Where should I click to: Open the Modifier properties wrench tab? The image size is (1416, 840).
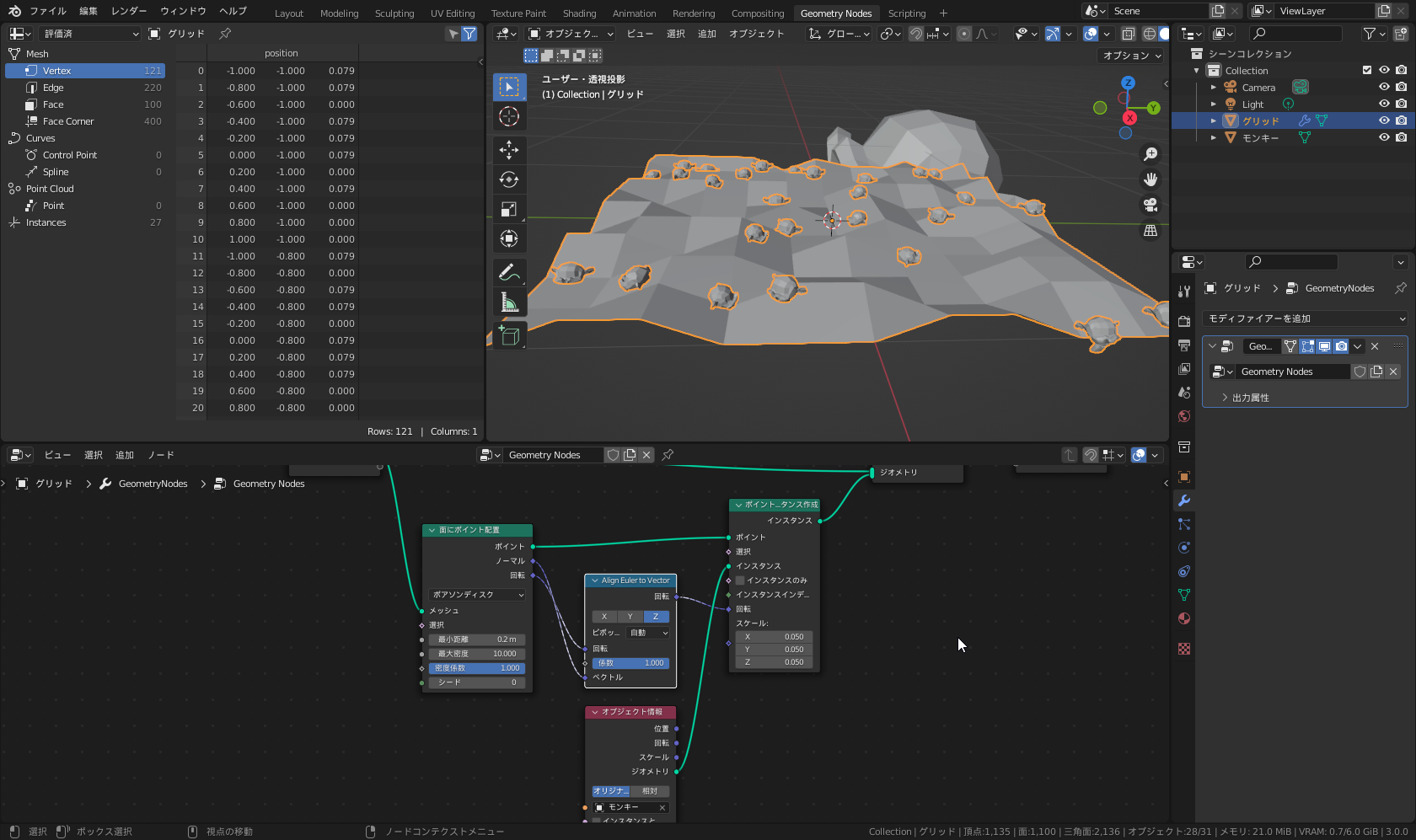[x=1184, y=500]
